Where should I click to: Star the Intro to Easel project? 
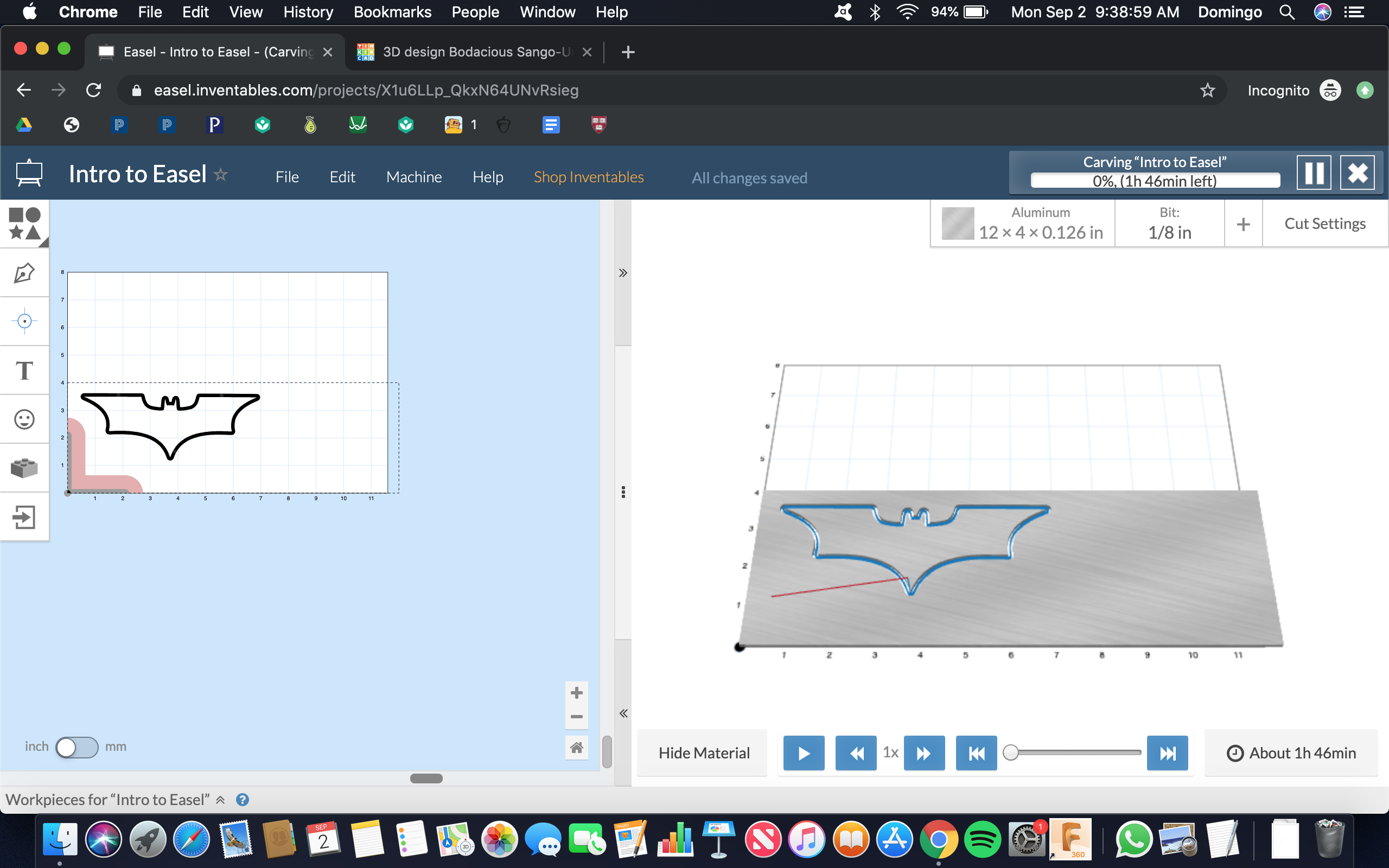click(x=221, y=174)
